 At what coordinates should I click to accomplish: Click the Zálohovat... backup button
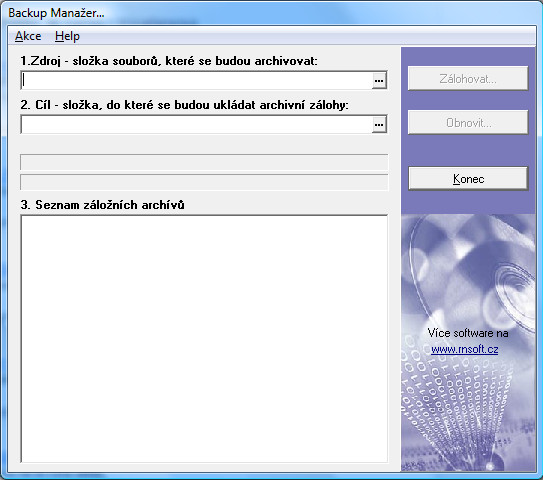click(x=468, y=79)
